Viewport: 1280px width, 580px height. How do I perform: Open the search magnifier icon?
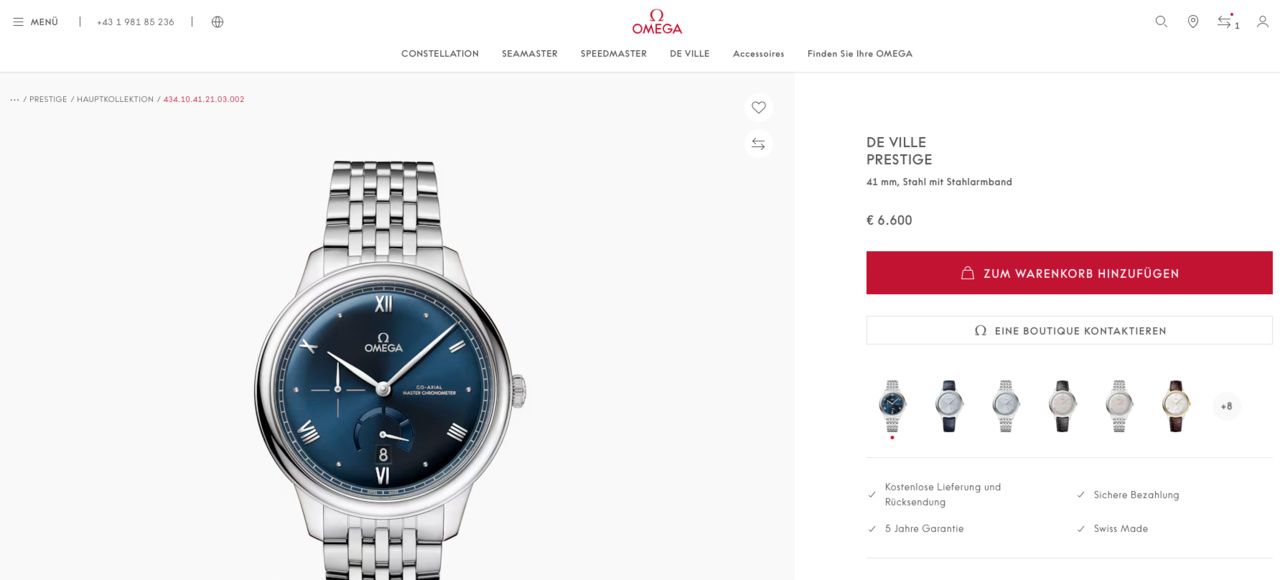[1161, 21]
